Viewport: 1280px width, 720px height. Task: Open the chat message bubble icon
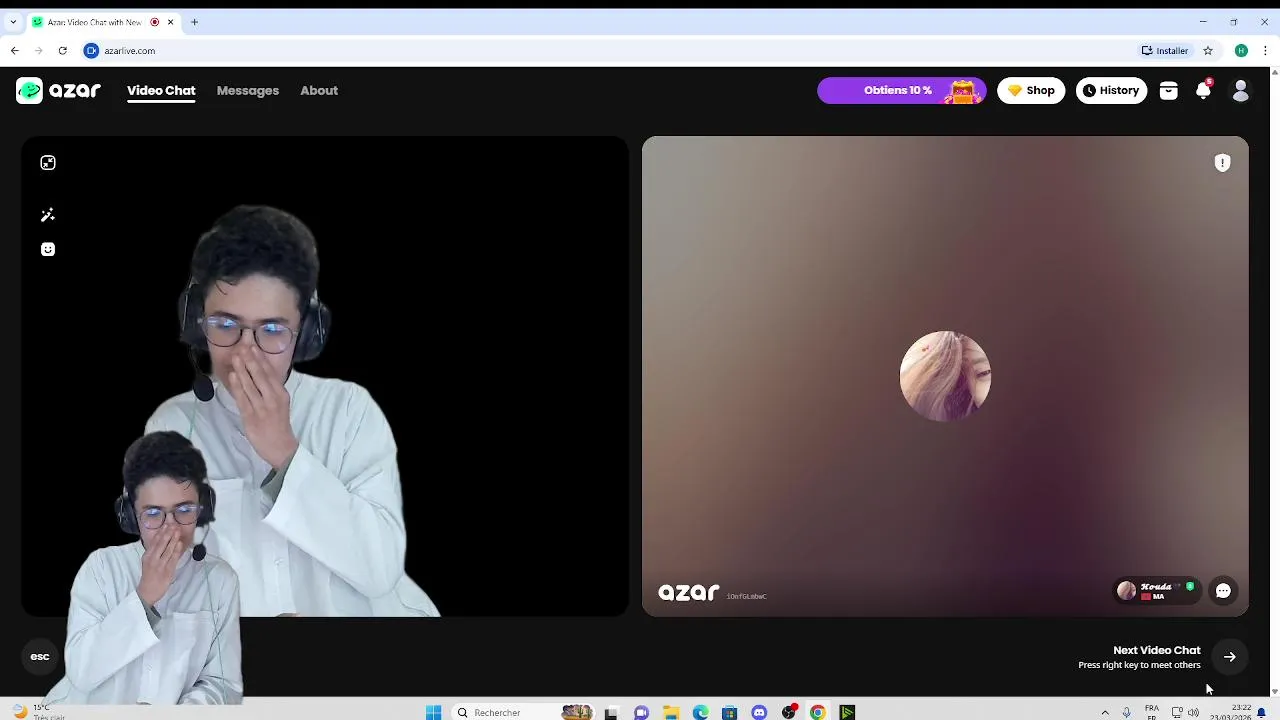[x=1223, y=591]
